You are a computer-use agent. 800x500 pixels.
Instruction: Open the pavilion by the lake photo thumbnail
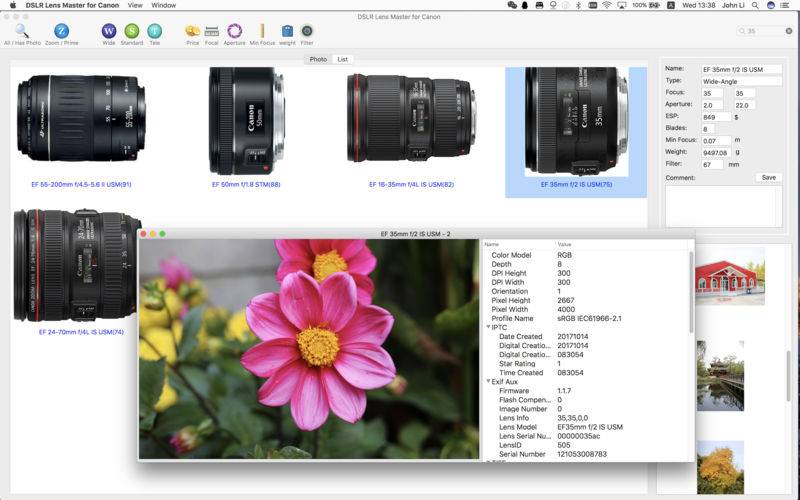[x=720, y=376]
